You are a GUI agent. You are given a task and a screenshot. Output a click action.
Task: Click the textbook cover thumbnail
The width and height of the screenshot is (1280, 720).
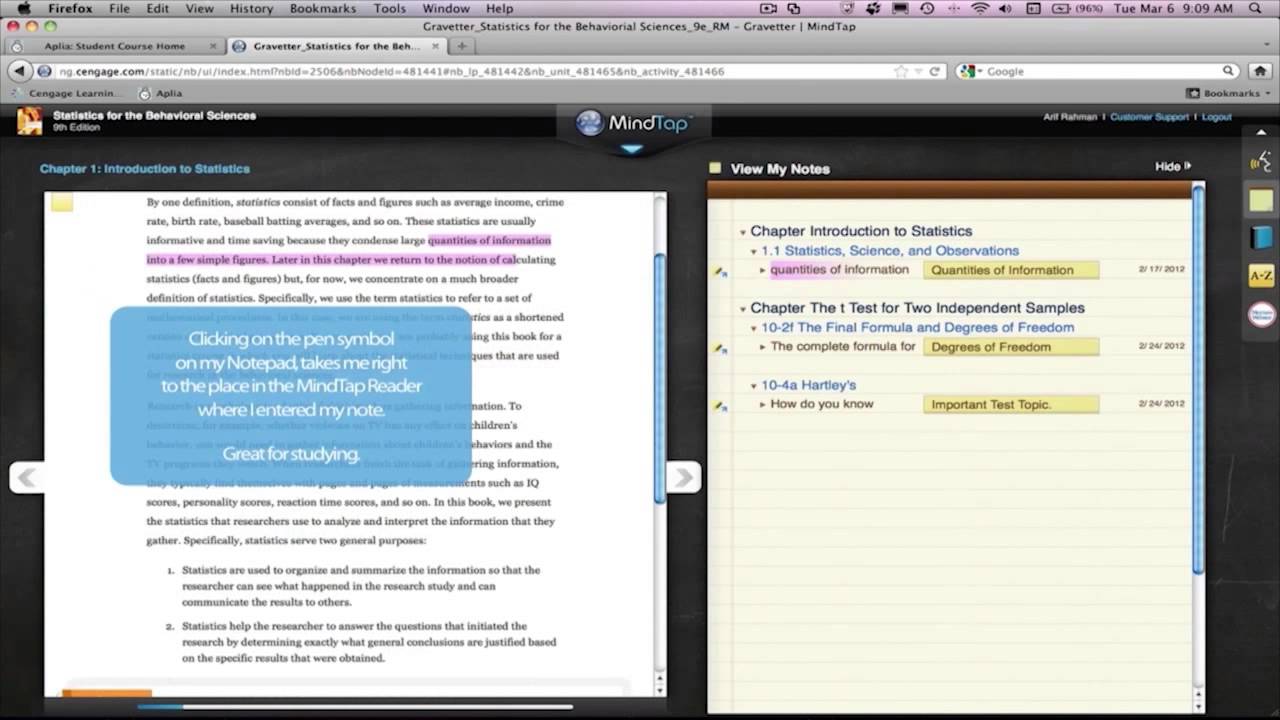tap(29, 121)
